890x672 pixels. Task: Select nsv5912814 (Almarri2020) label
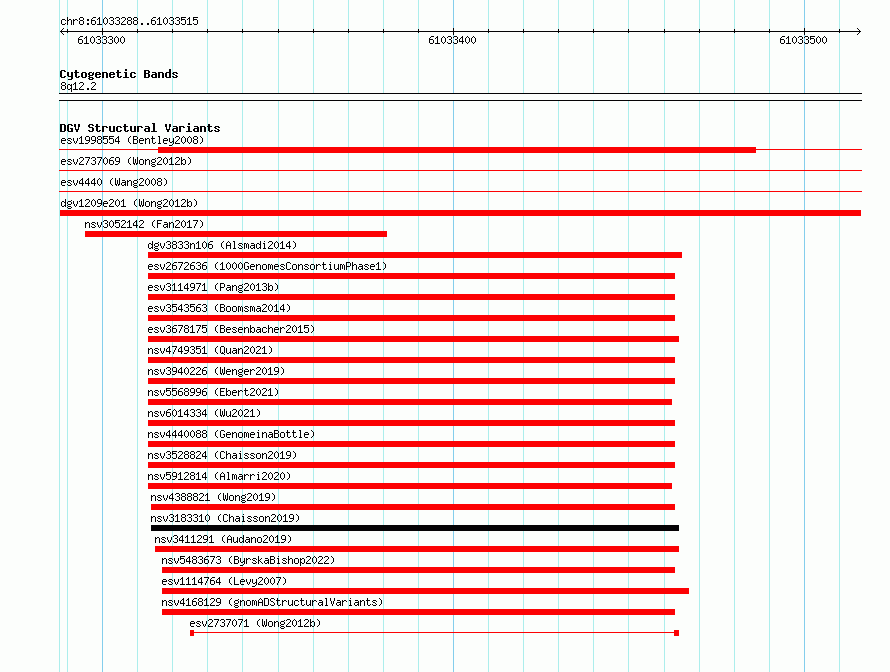click(x=219, y=476)
